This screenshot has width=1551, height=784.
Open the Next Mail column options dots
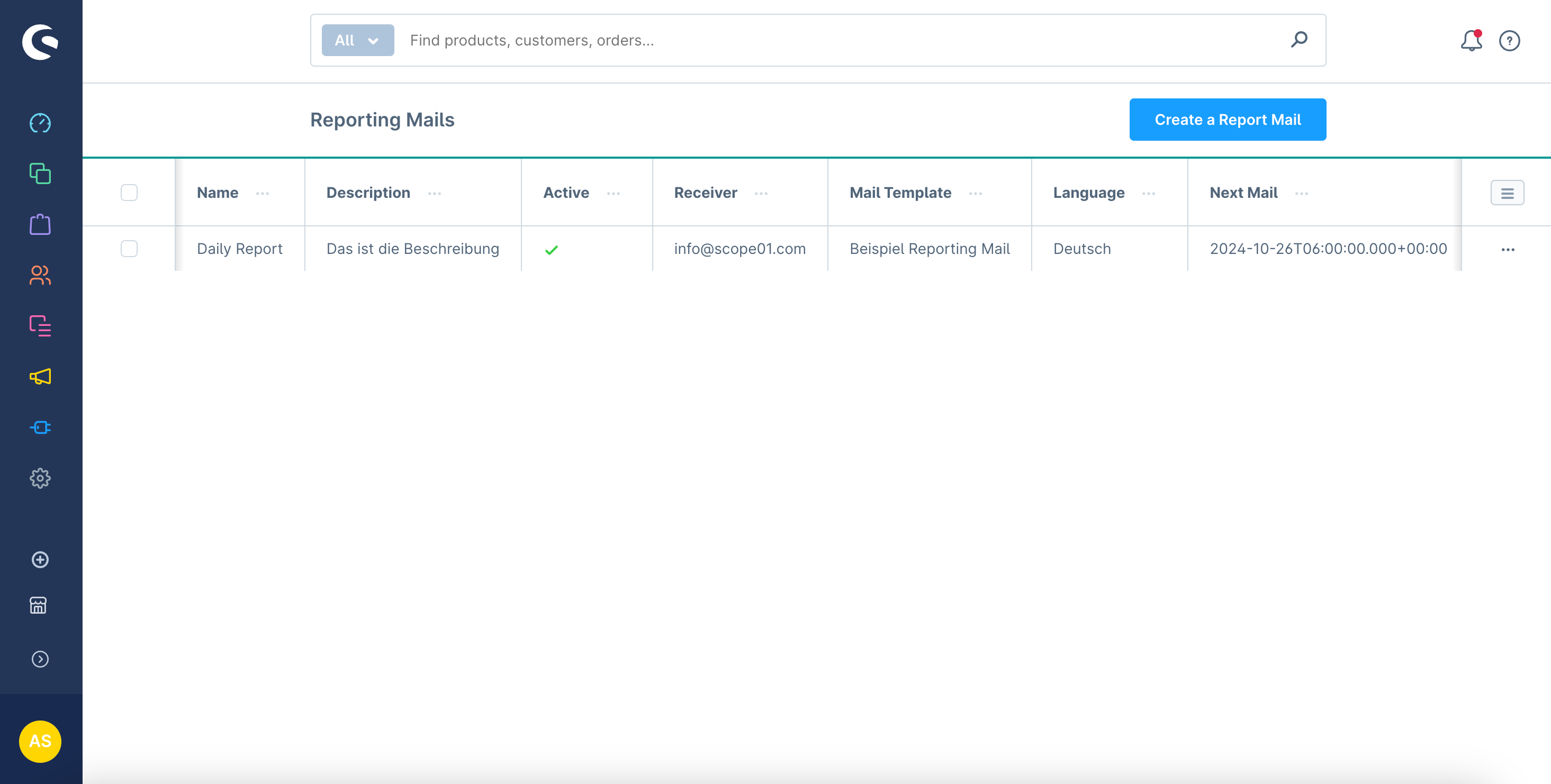click(1302, 193)
